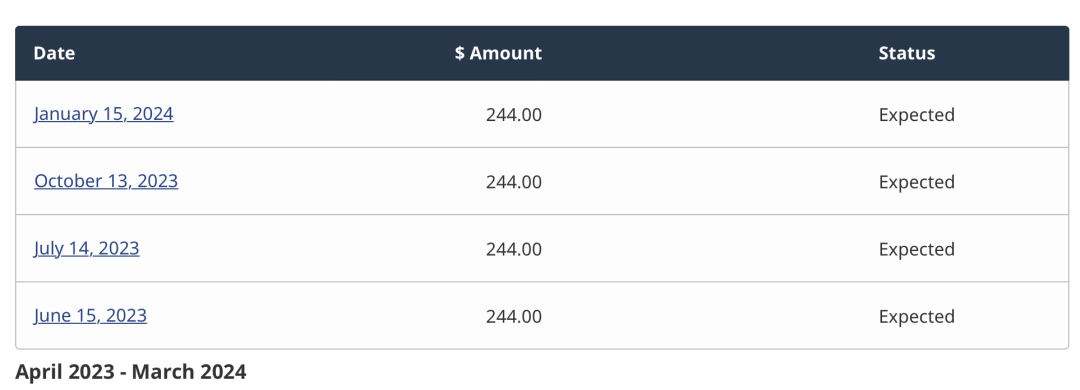Click the dollar sign in the Amount header
Viewport: 1080px width, 390px height.
click(459, 53)
